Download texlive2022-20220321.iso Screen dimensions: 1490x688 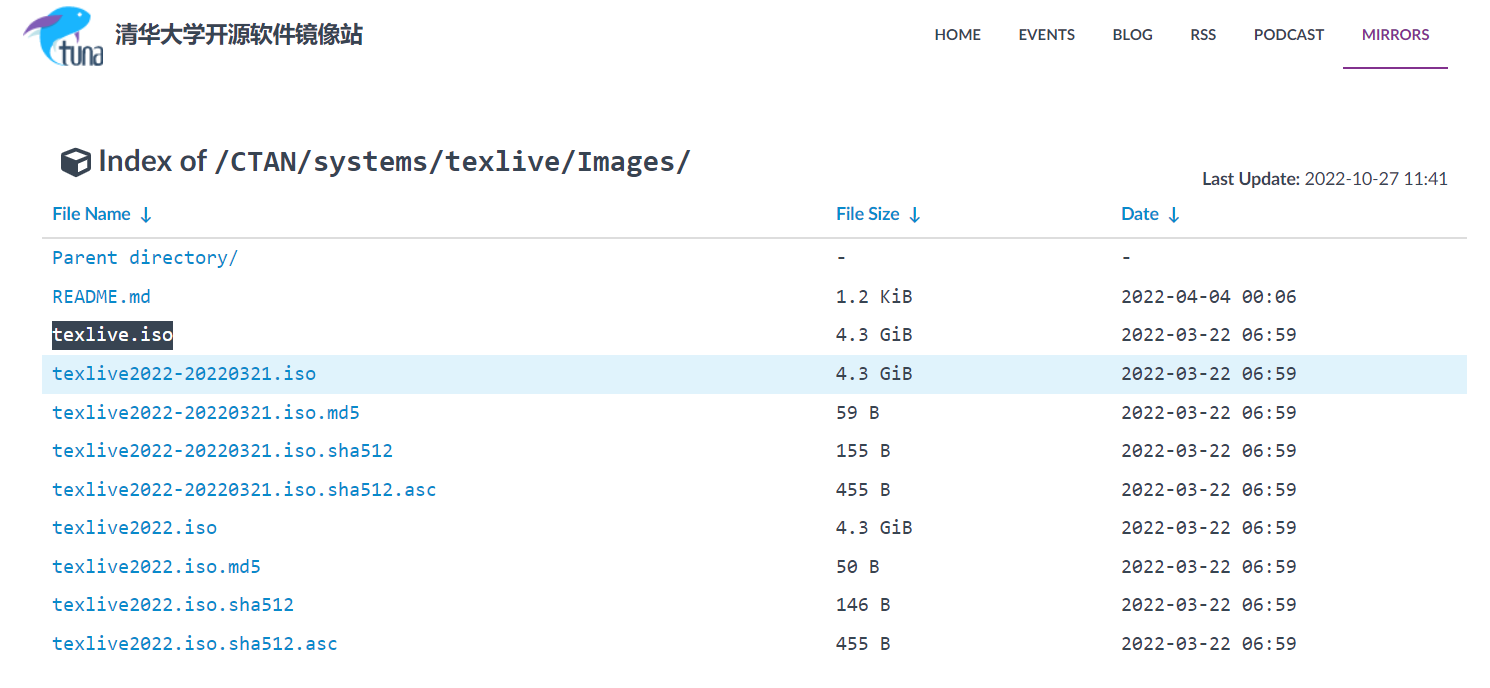[184, 374]
